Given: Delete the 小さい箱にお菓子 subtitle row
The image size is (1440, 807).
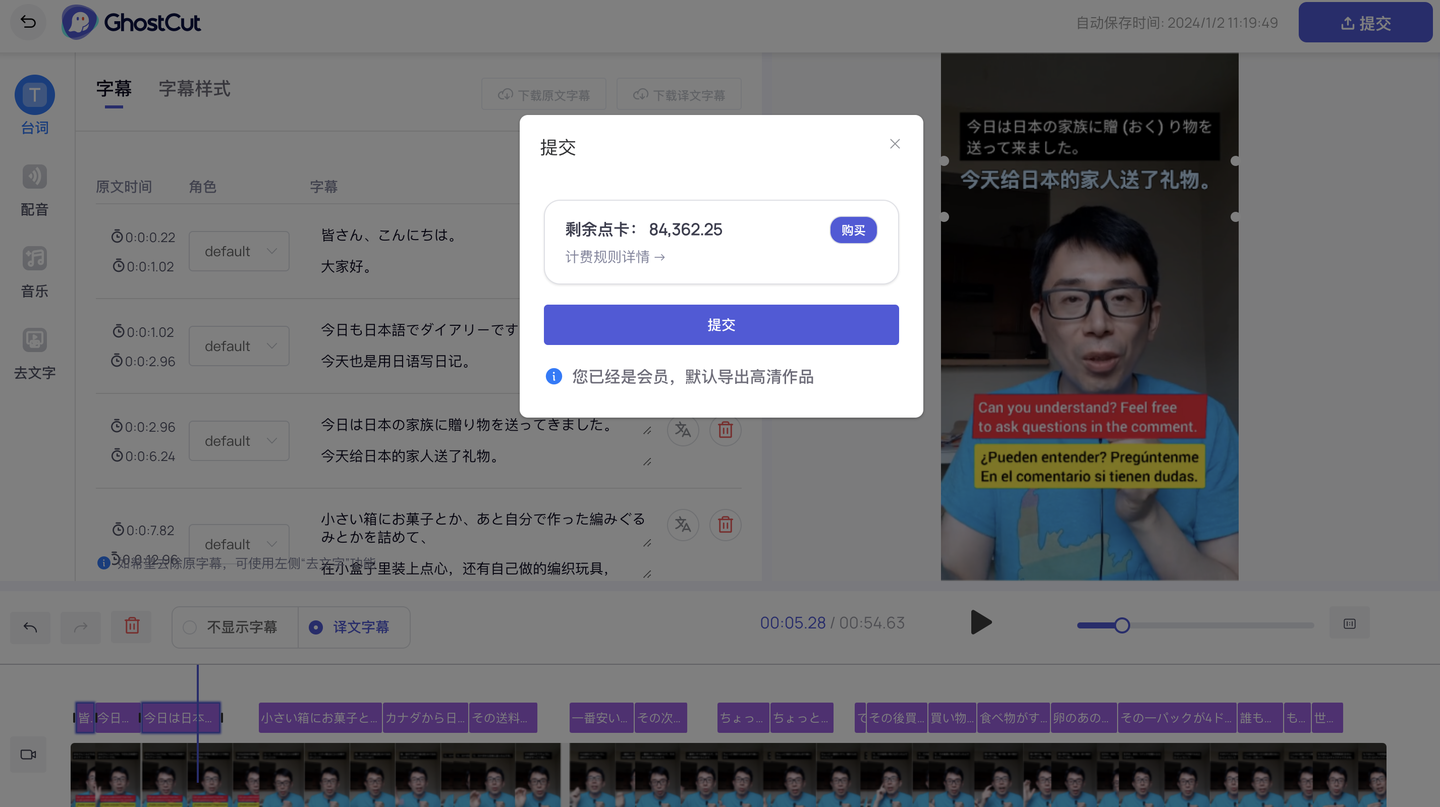Looking at the screenshot, I should point(726,524).
